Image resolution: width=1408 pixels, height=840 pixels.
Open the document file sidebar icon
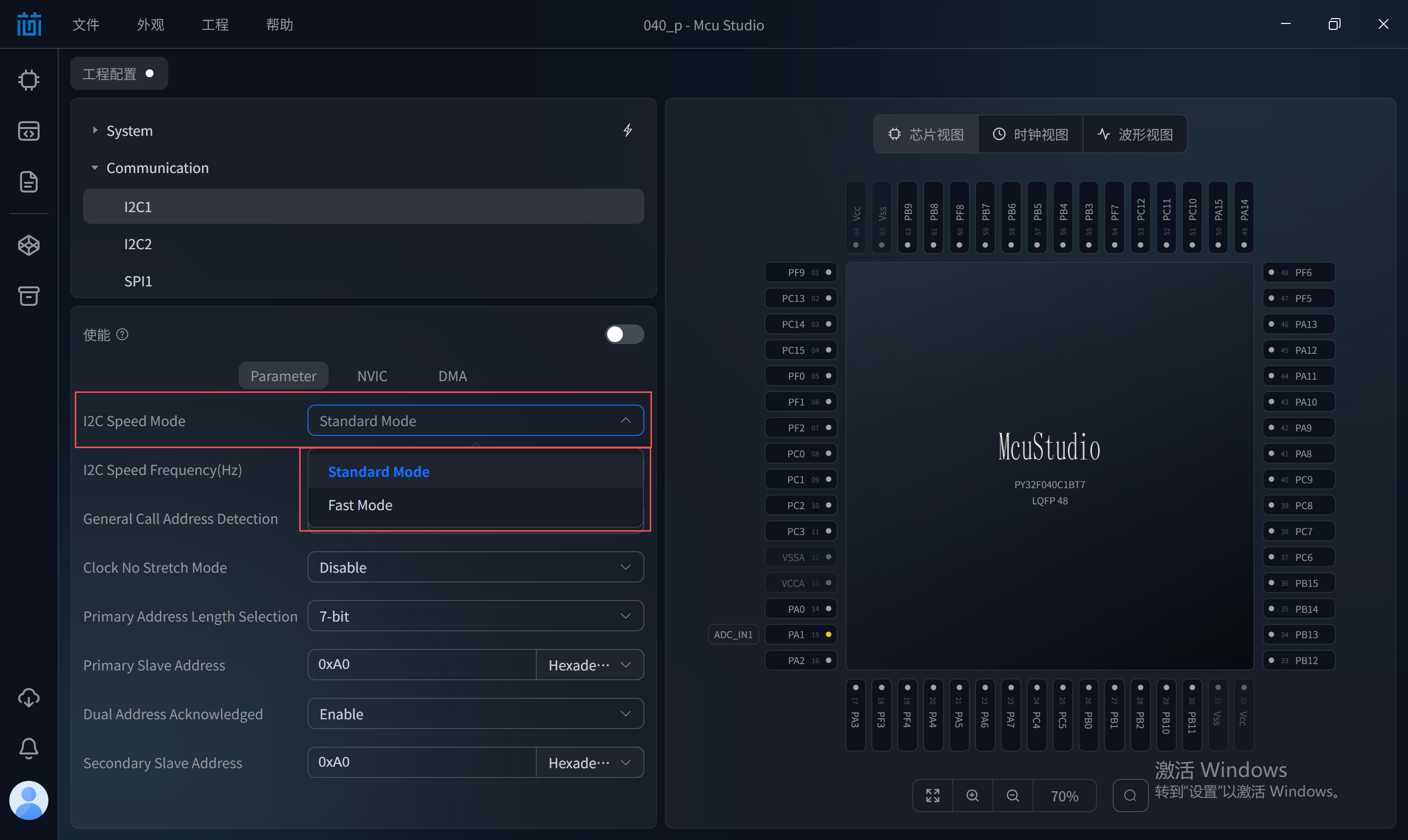(x=28, y=182)
